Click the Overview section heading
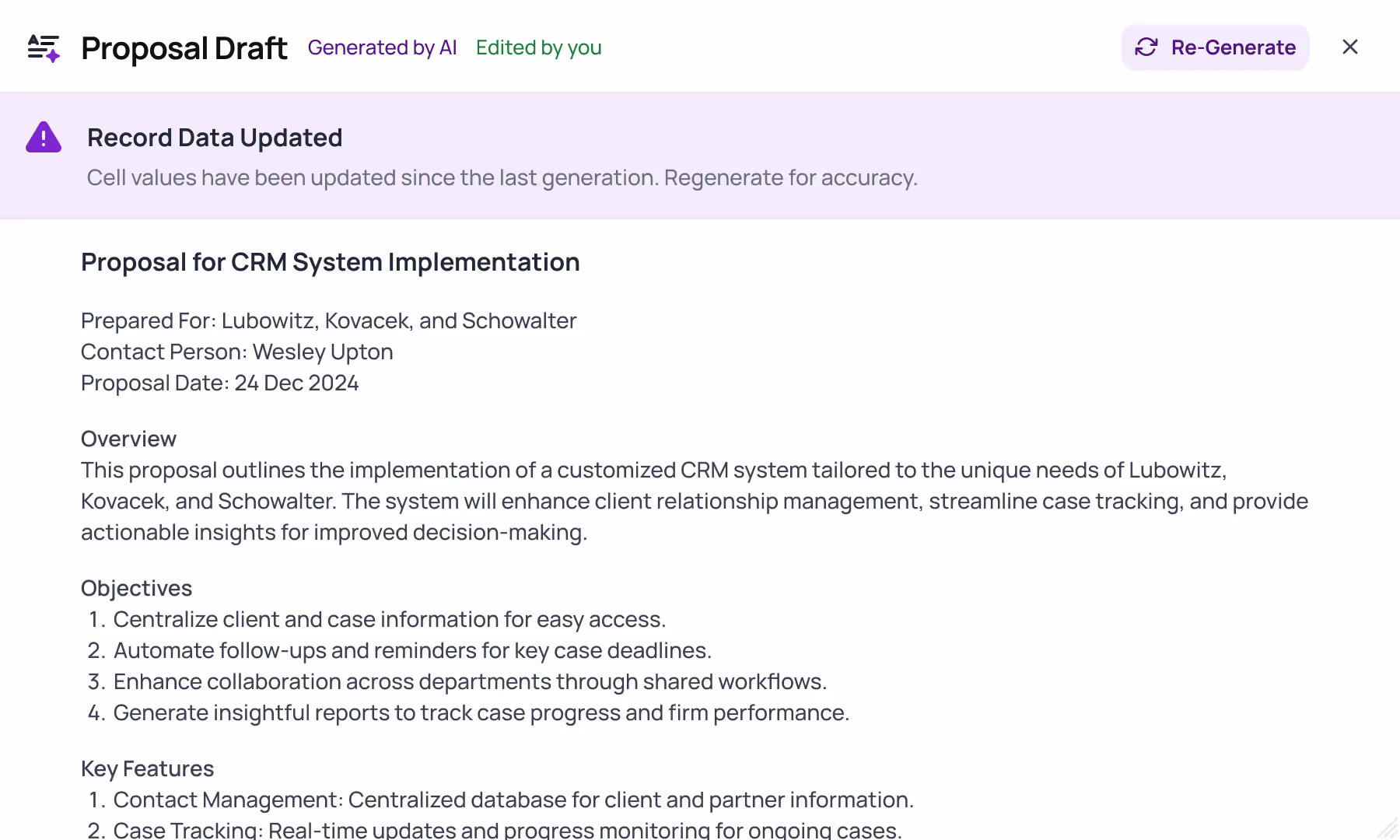This screenshot has width=1400, height=840. 128,439
